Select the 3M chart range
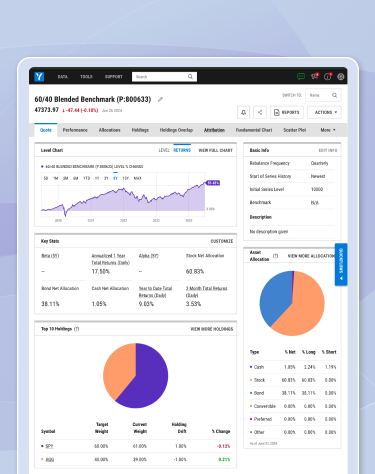Viewport: 375px width, 474px height. click(66, 178)
